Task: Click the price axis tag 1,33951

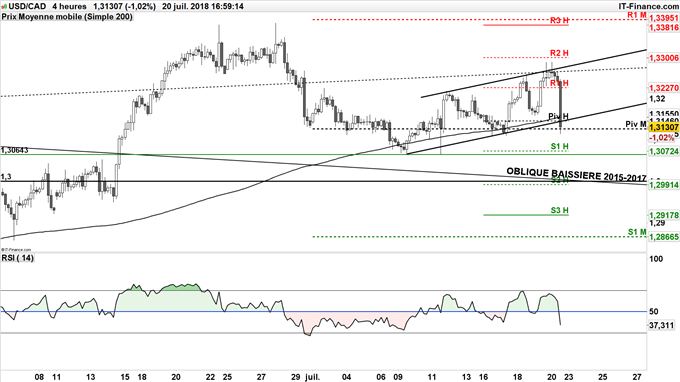Action: [664, 18]
